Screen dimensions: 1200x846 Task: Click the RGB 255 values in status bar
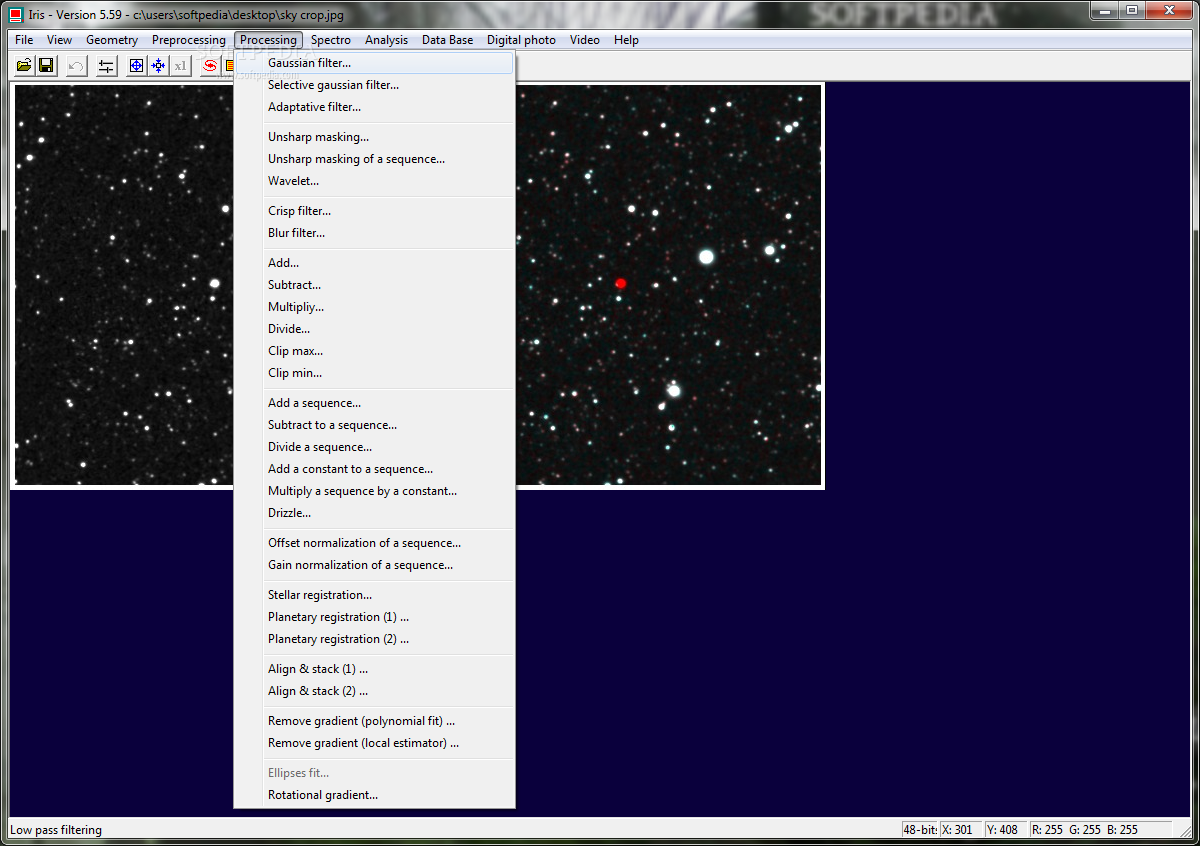click(1099, 829)
